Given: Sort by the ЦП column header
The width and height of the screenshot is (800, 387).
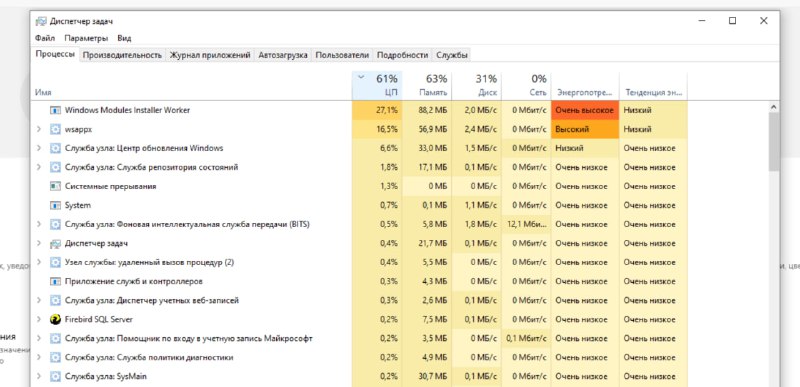Looking at the screenshot, I should 377,86.
